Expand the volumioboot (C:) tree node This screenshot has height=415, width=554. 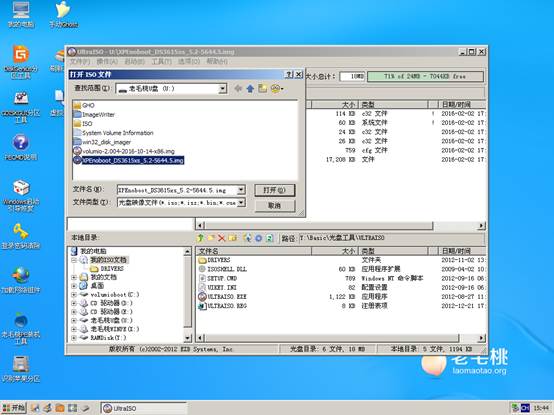pos(74,295)
